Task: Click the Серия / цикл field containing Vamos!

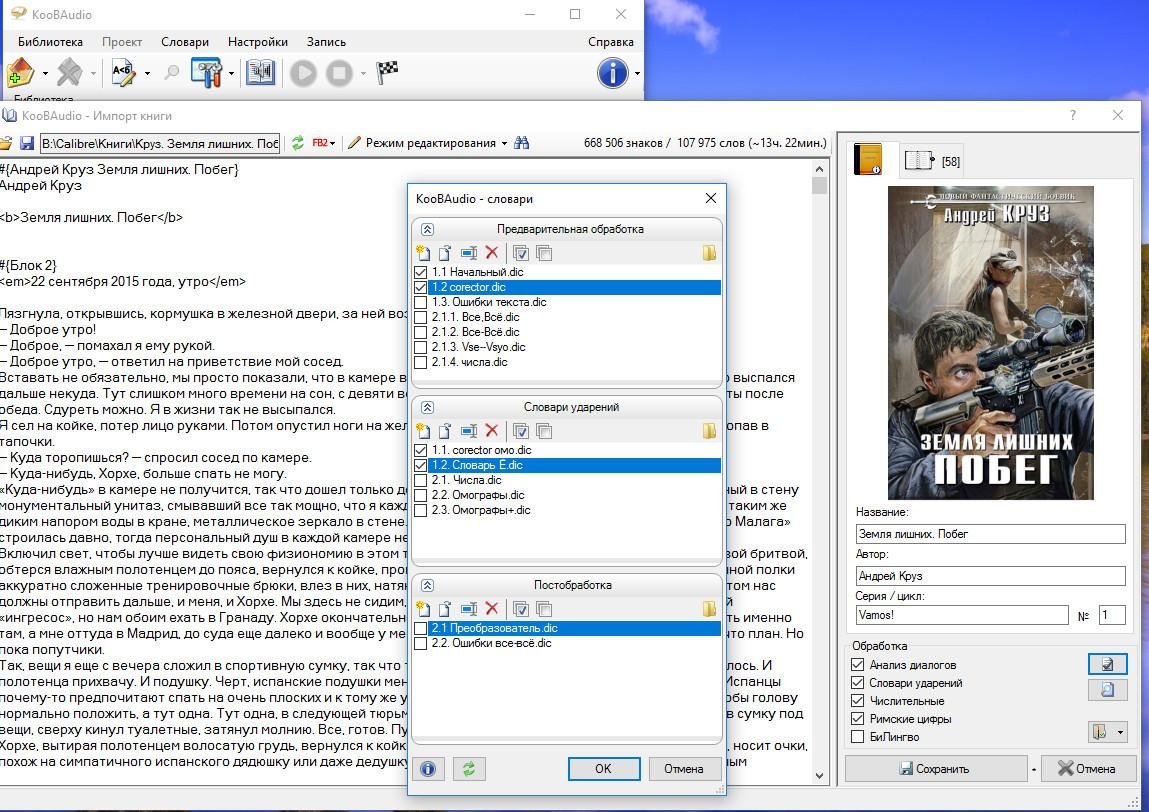Action: (961, 615)
